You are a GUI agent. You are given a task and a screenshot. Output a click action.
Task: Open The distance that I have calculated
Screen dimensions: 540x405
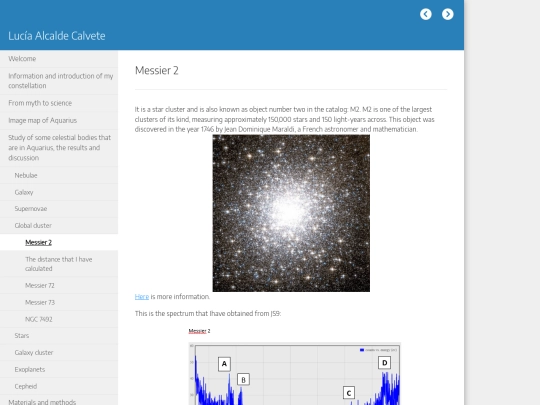(x=59, y=264)
